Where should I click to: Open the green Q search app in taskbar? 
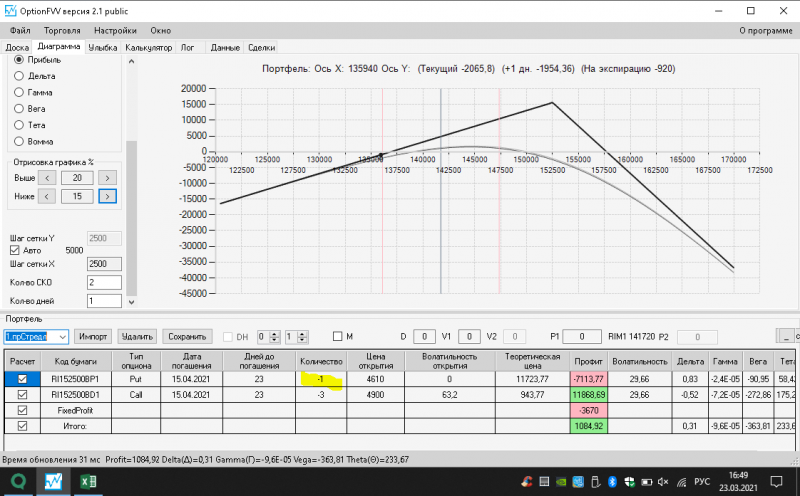tap(18, 481)
